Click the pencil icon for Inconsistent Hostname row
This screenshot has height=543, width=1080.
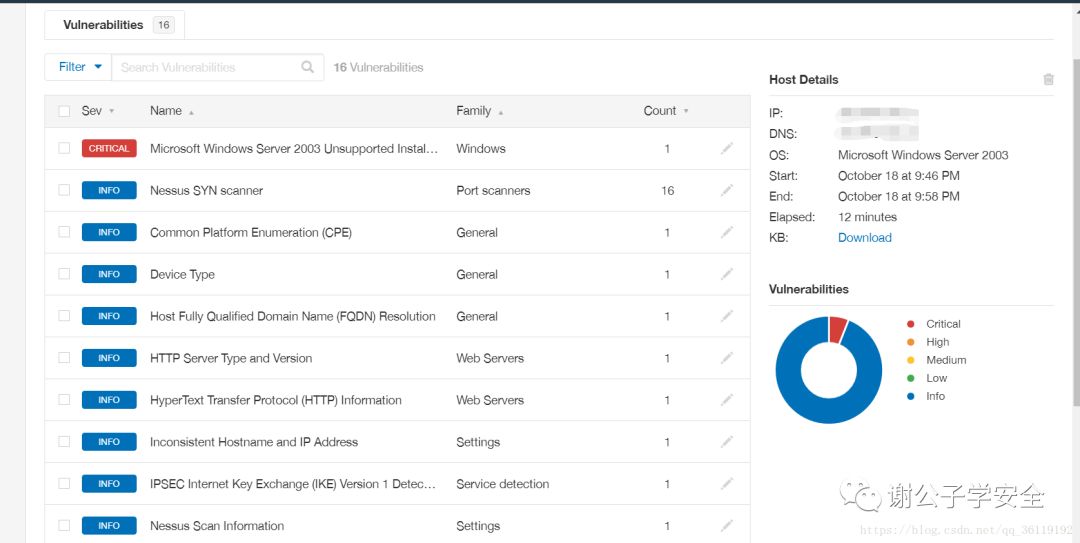(x=727, y=442)
